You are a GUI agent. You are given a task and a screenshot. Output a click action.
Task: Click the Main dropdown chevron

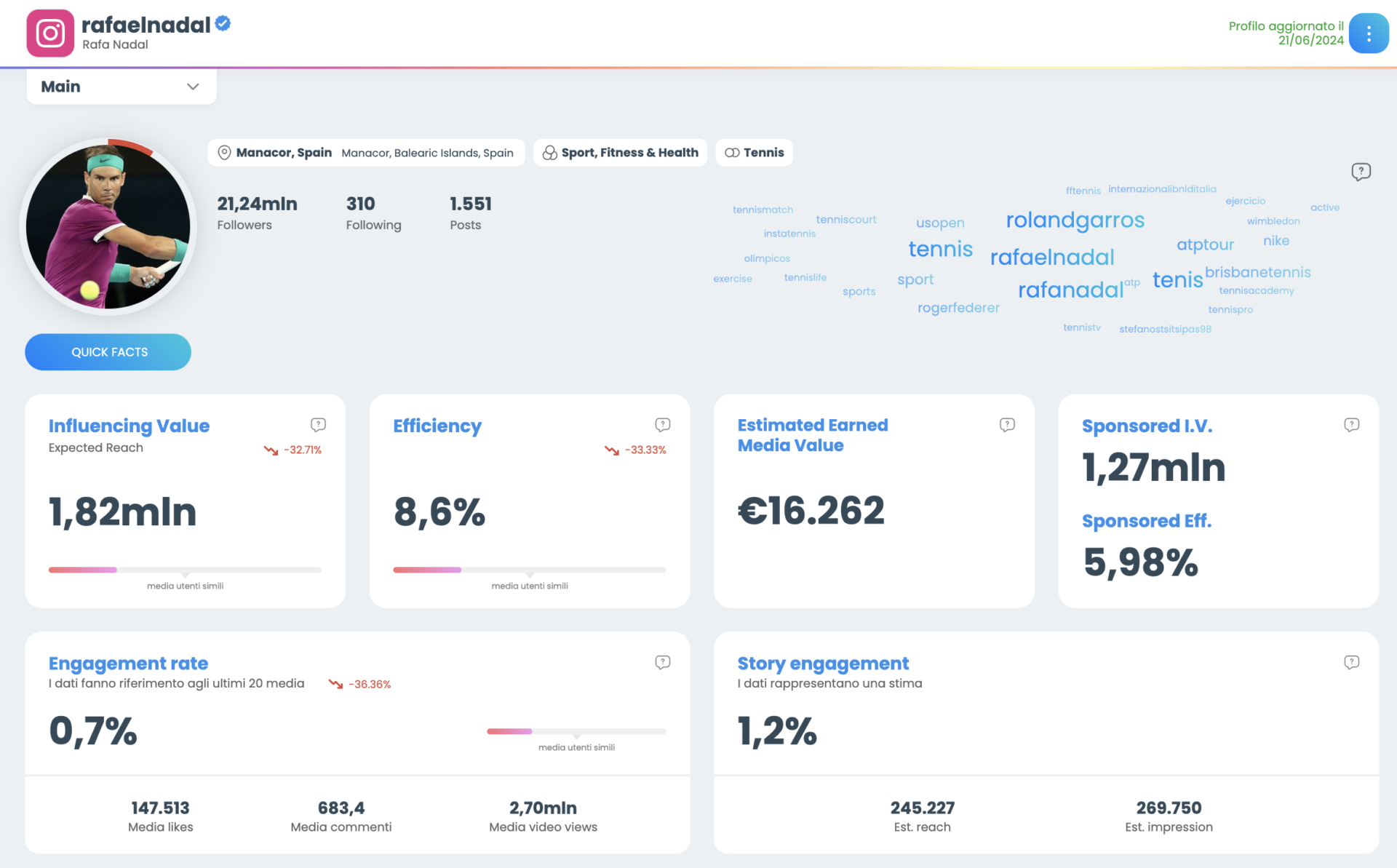point(193,87)
